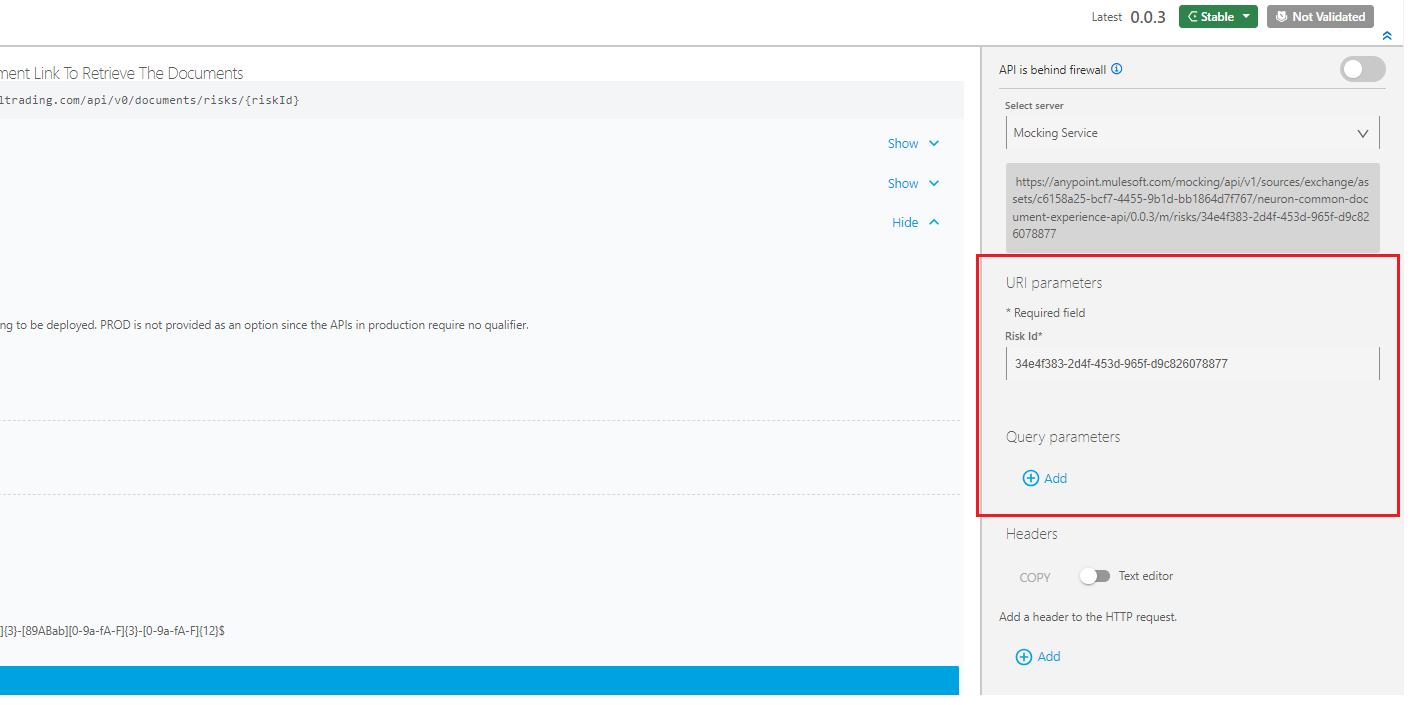Click the Add link for query parameters

(x=1055, y=479)
